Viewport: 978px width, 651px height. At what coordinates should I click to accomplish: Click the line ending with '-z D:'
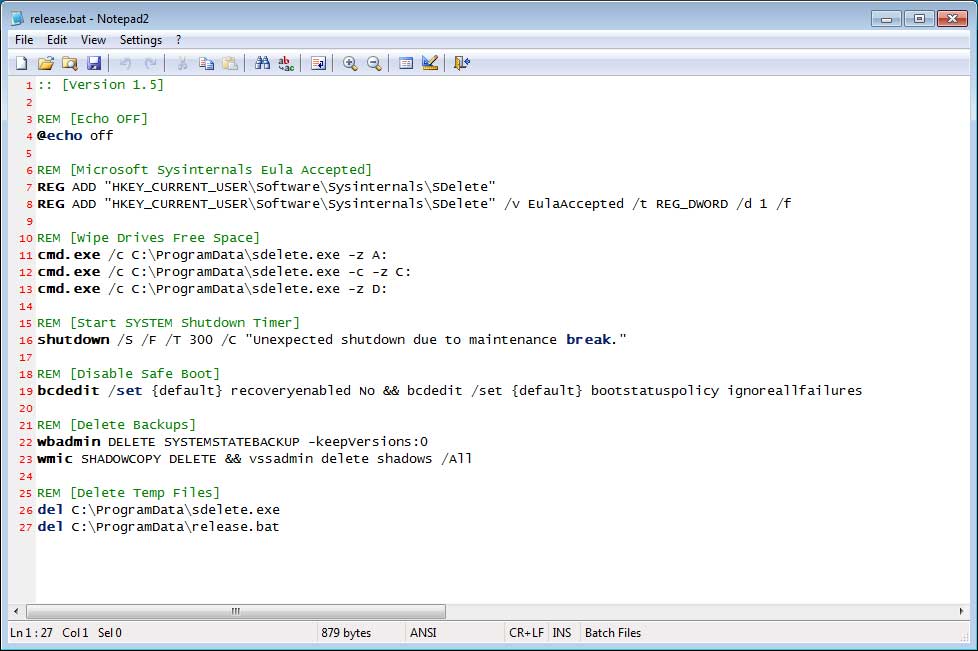pyautogui.click(x=212, y=289)
